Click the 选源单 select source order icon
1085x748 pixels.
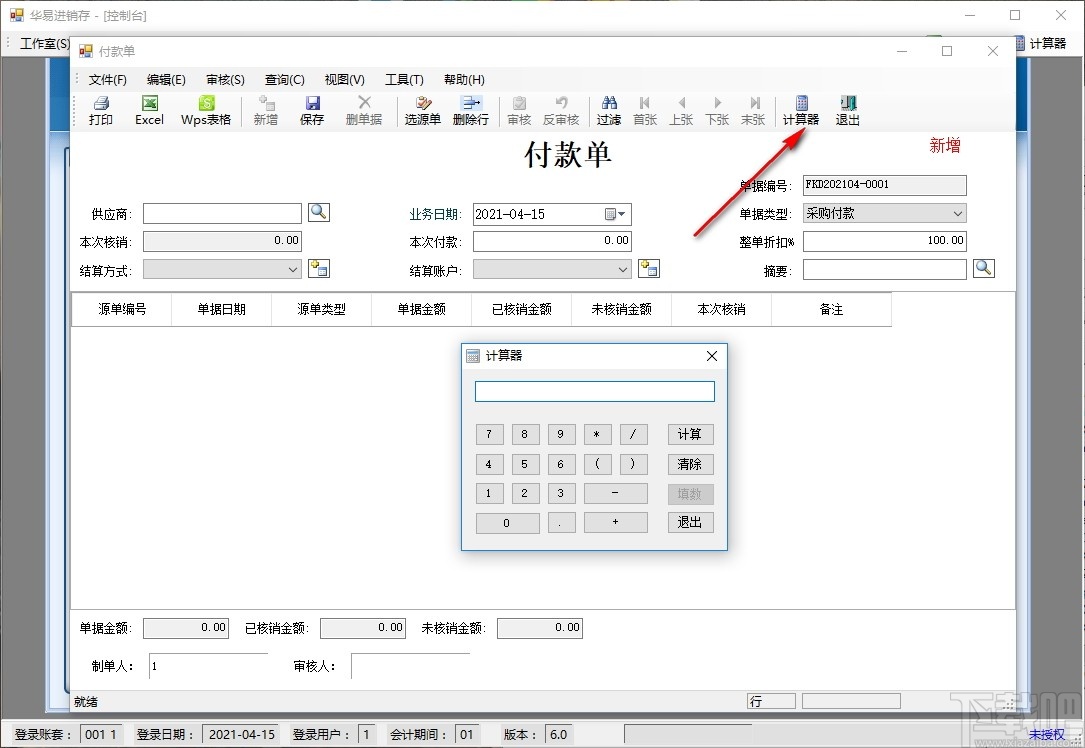pyautogui.click(x=422, y=110)
